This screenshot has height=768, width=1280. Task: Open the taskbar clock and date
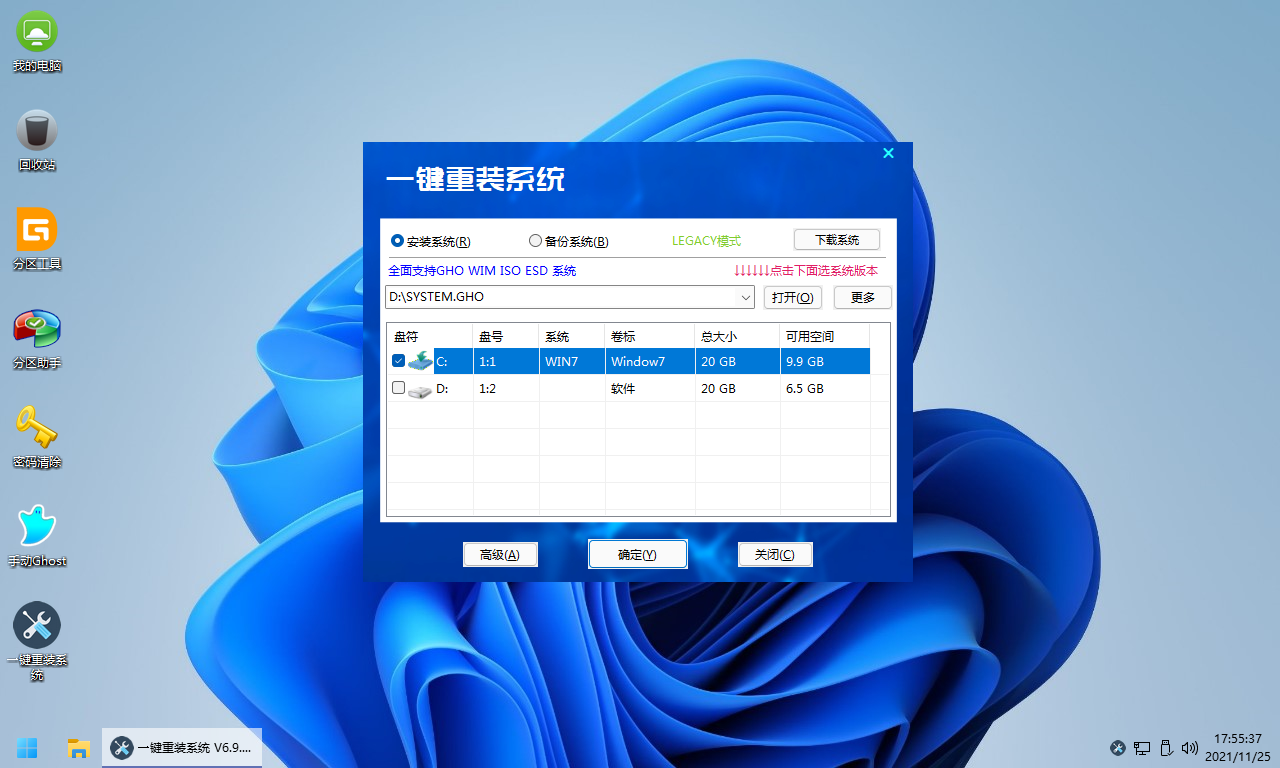[x=1238, y=747]
